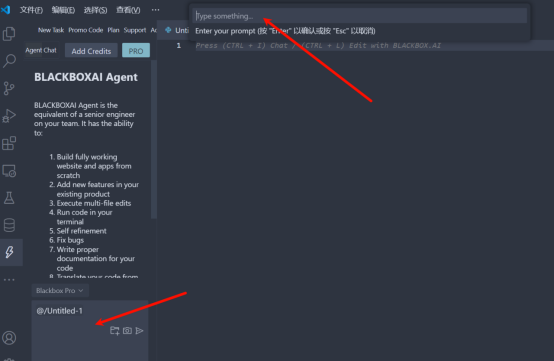
Task: Open the 文件(F) menu
Action: coord(31,10)
